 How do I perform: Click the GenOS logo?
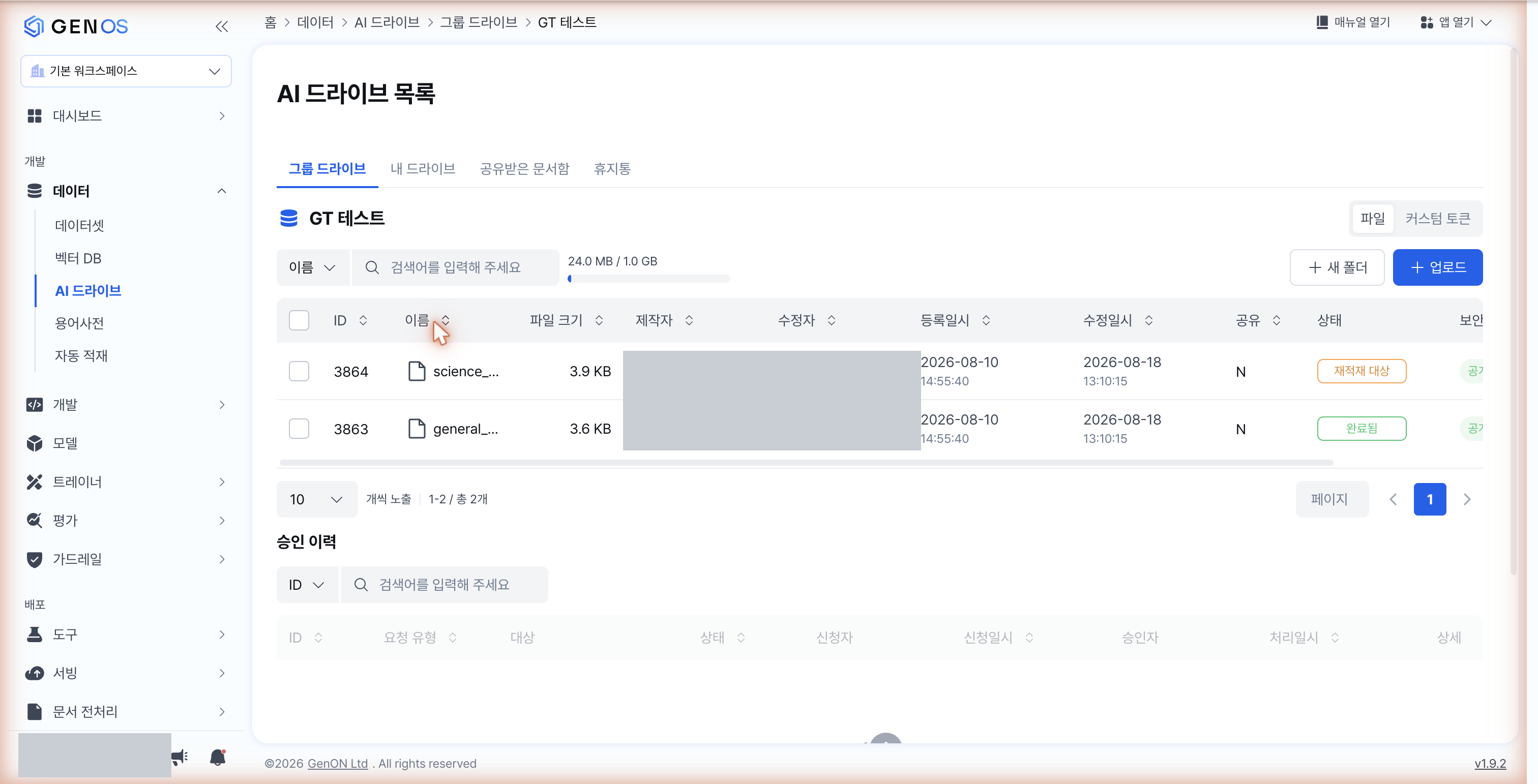click(76, 26)
